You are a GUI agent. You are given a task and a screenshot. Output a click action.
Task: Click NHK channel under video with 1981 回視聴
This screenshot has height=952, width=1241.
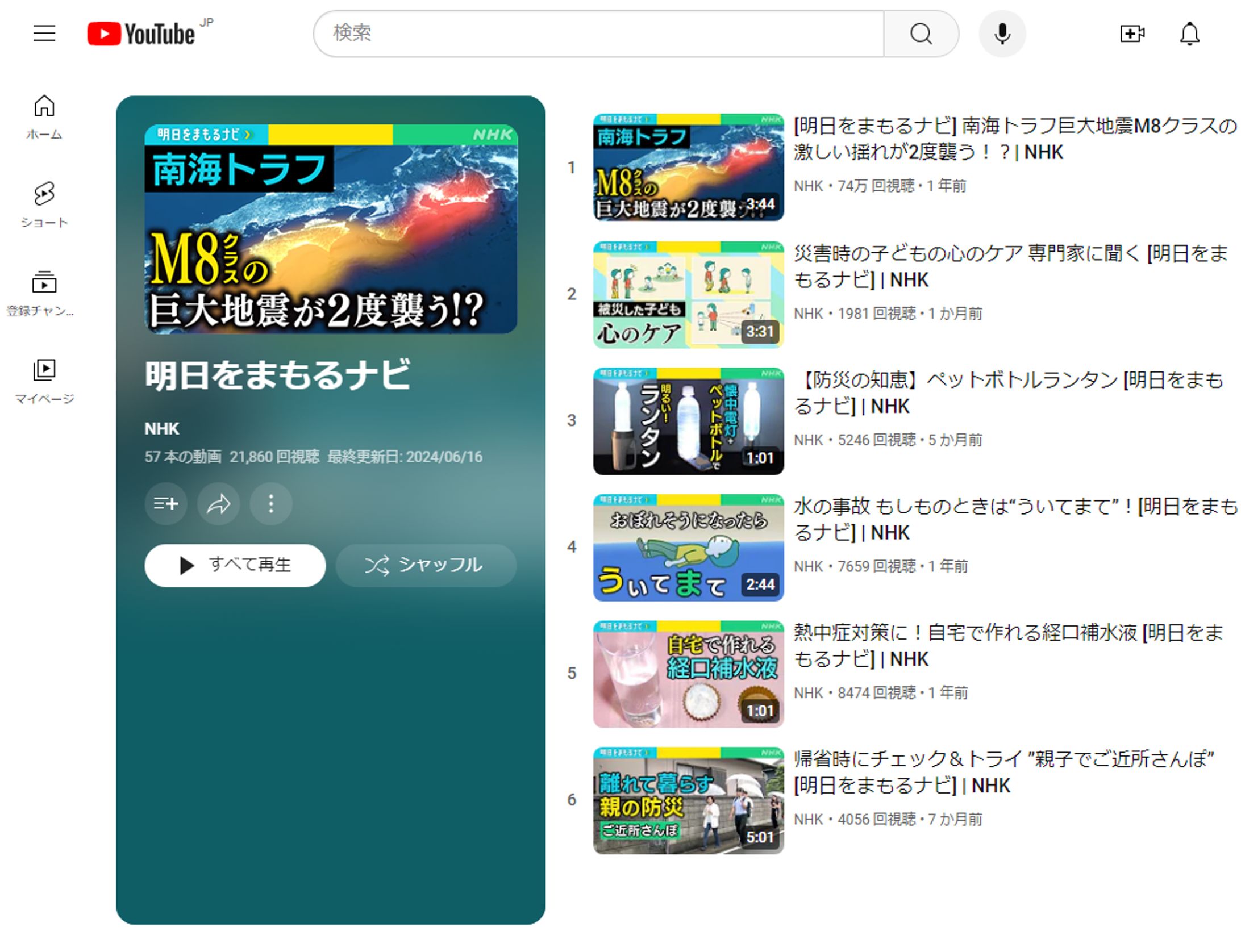(808, 313)
